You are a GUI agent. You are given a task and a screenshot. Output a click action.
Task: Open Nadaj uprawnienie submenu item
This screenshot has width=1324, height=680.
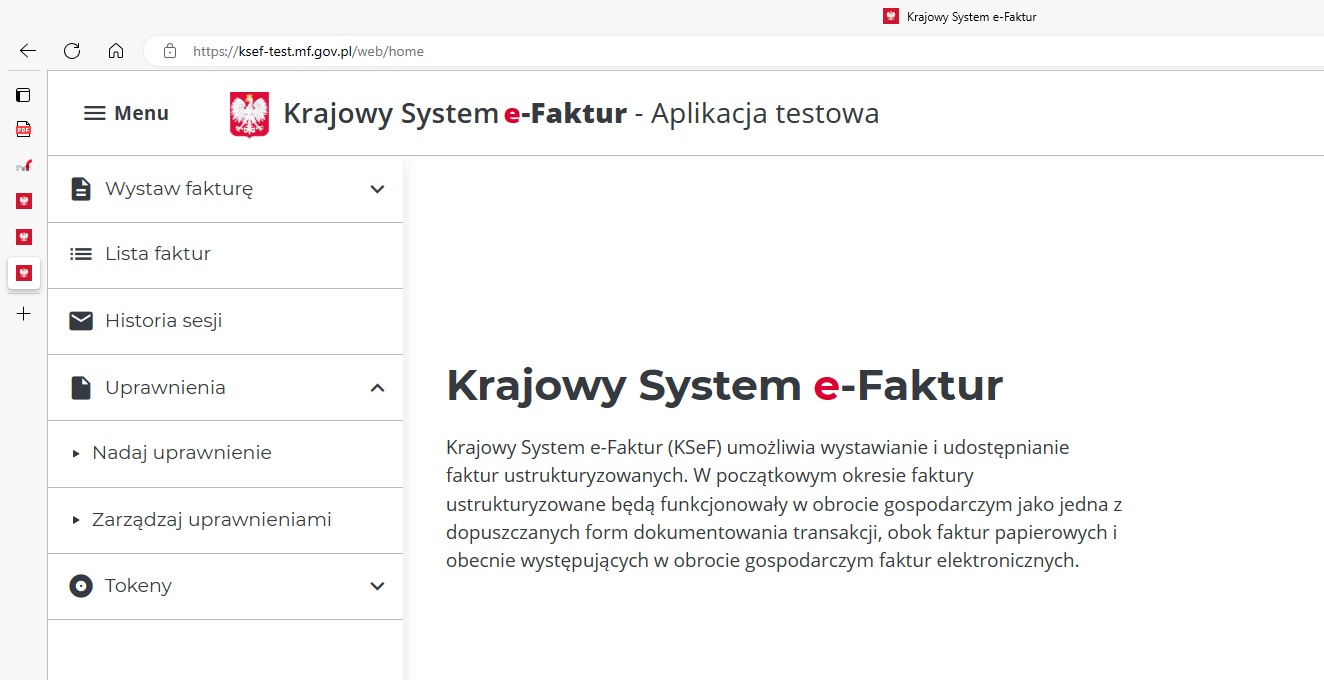pos(181,453)
